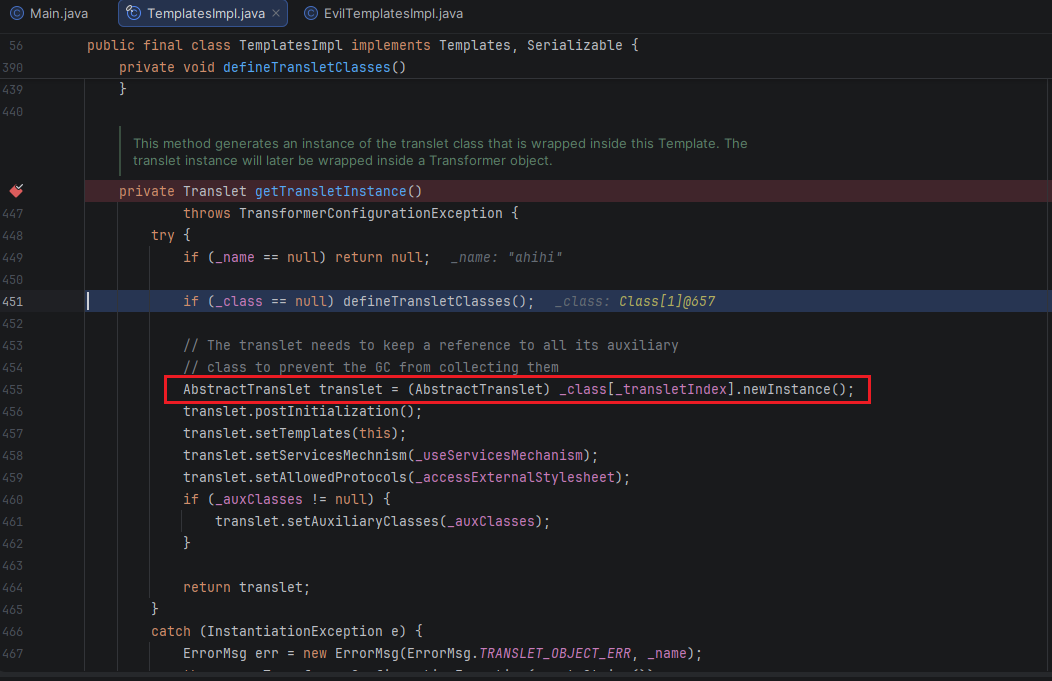This screenshot has width=1052, height=681.
Task: Click the rendered doc comment block
Action: click(440, 152)
